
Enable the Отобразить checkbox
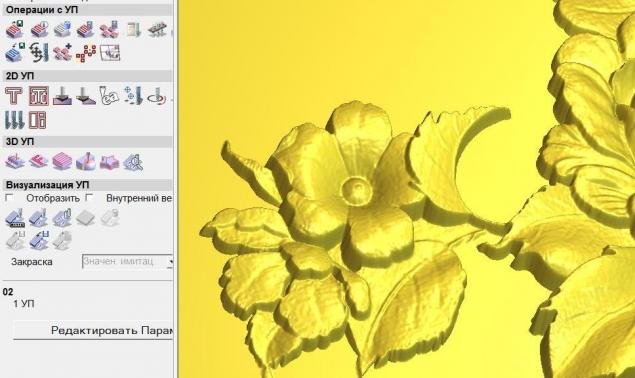pyautogui.click(x=9, y=198)
